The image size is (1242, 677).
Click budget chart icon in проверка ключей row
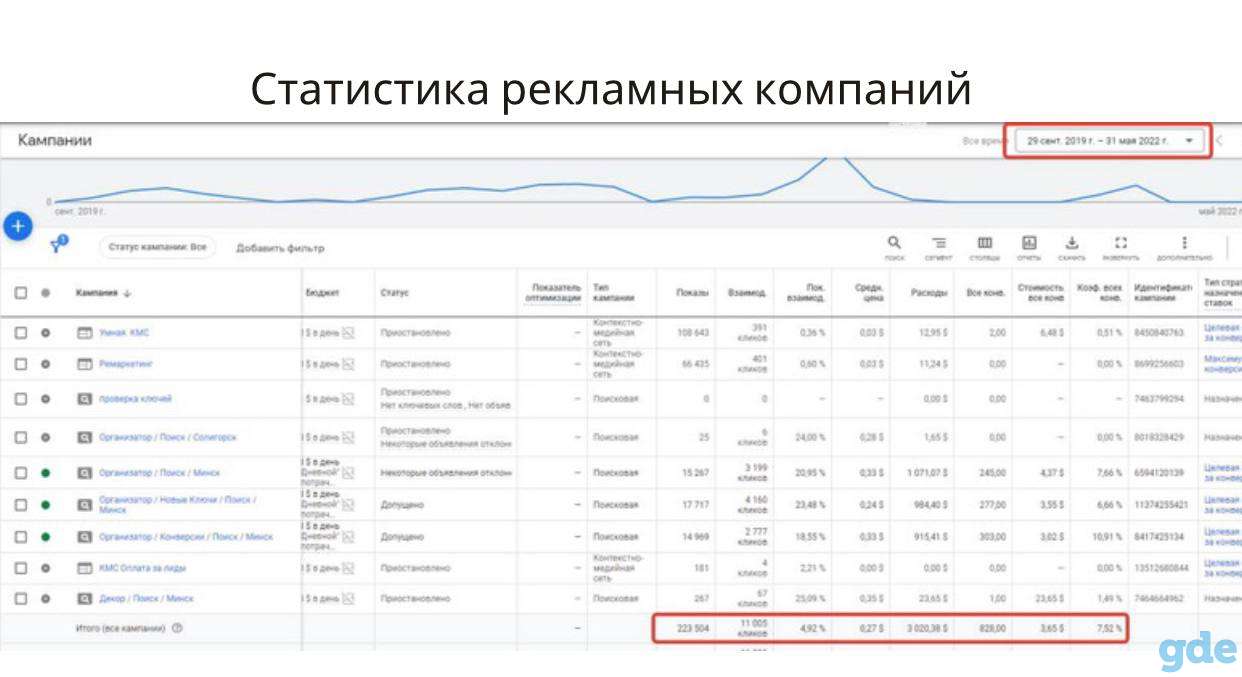pos(349,399)
